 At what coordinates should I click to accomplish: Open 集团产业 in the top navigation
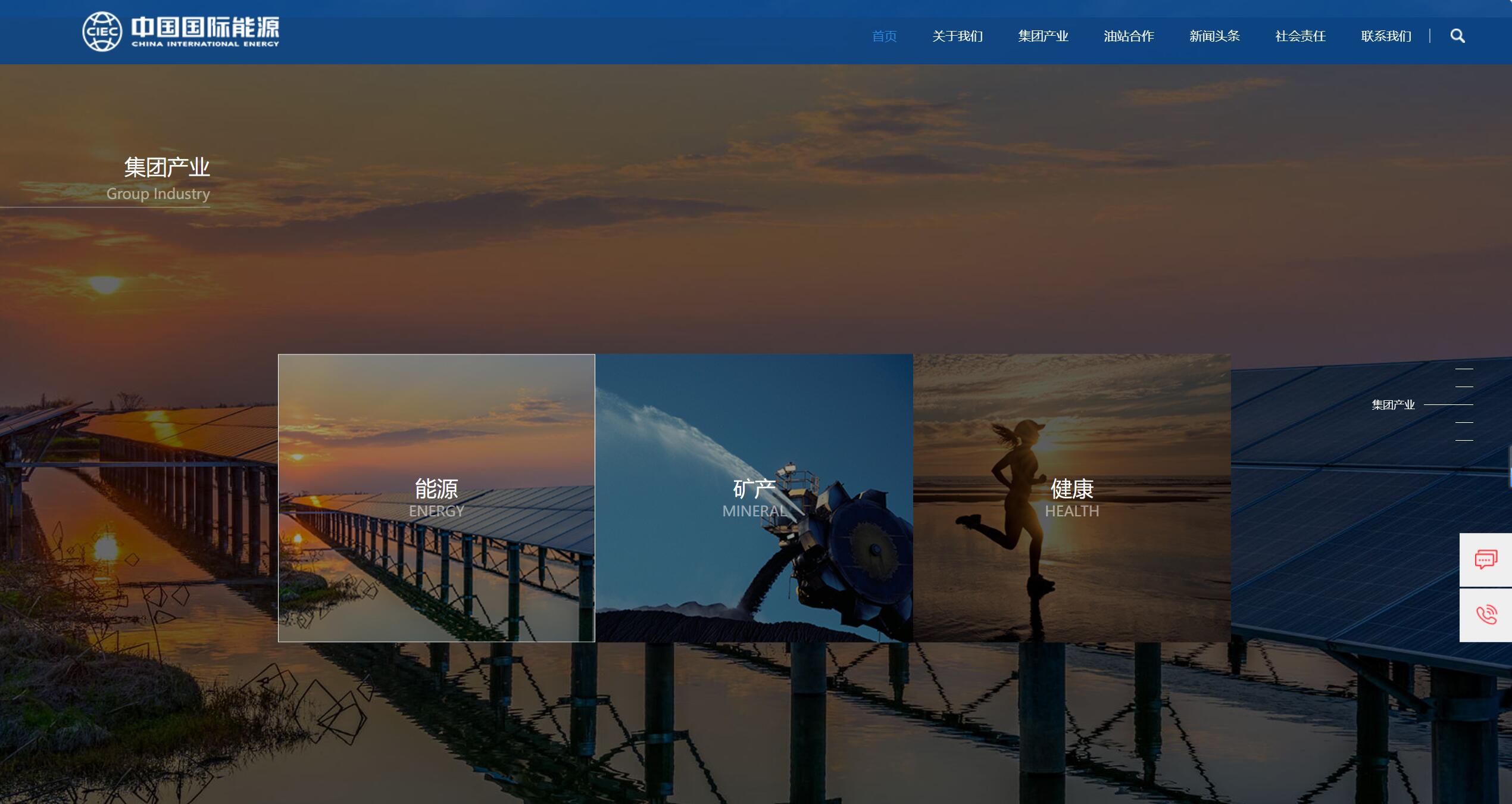[x=1043, y=36]
